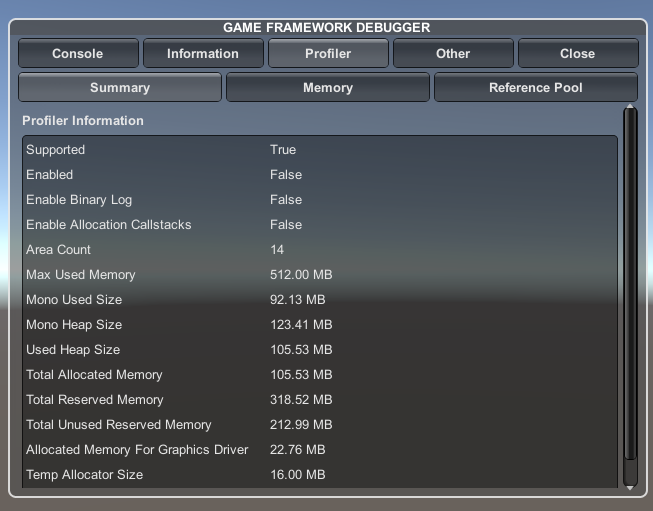Select the Supported row label
Viewport: 653px width, 511px height.
pyautogui.click(x=55, y=150)
